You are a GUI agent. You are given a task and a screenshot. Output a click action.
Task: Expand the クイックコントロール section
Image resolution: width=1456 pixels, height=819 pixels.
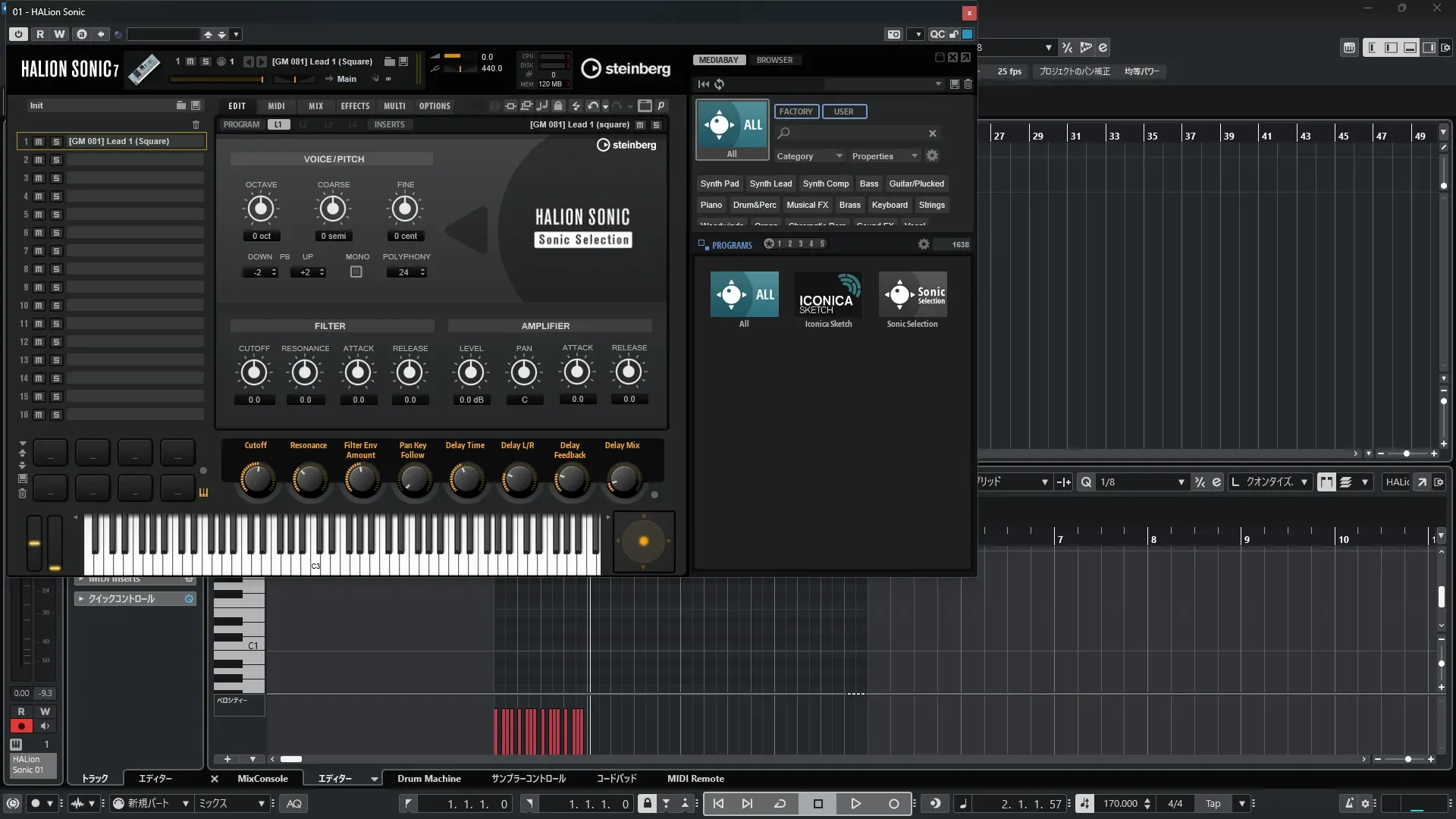click(81, 599)
